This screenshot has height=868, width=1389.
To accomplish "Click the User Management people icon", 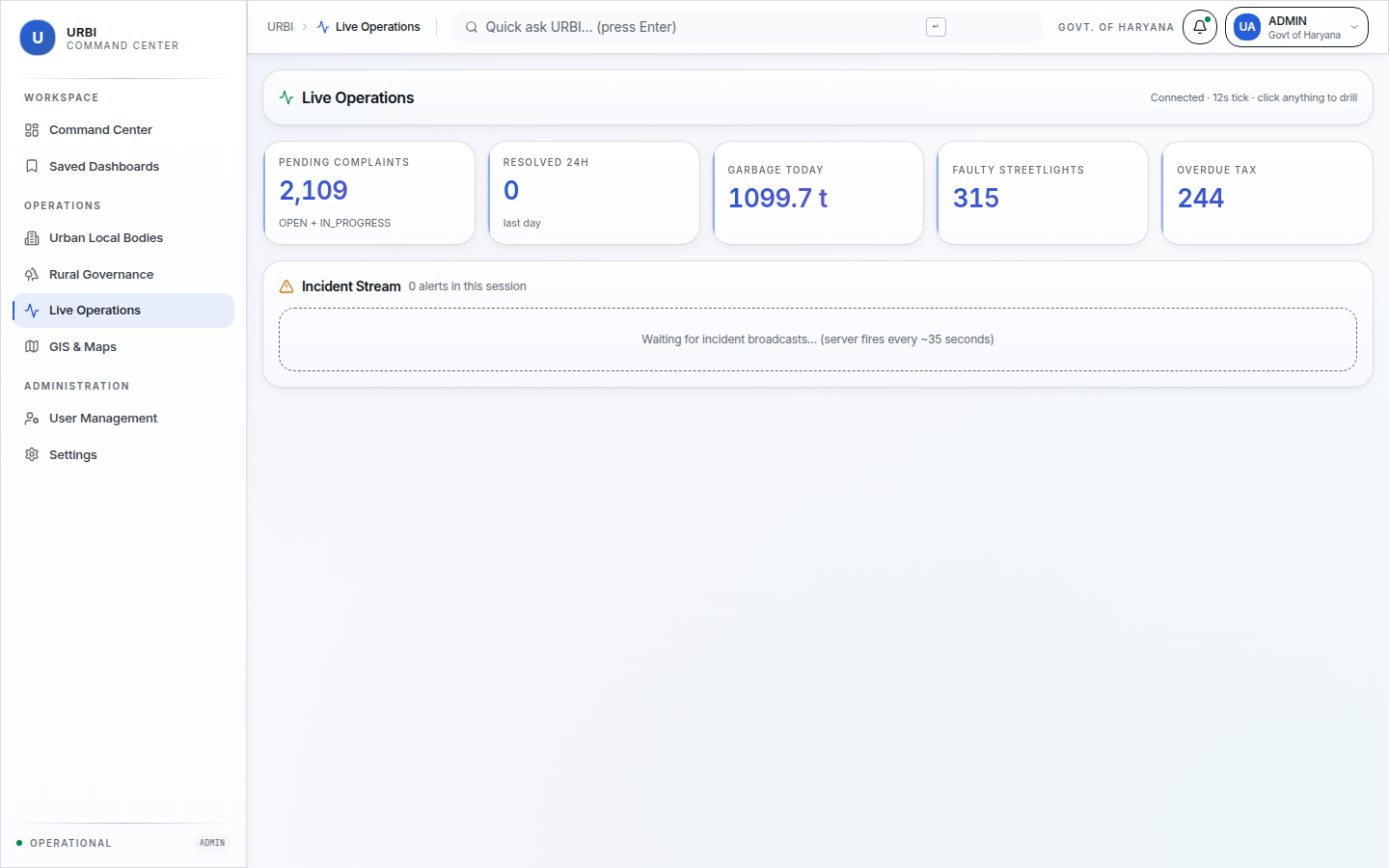I will (32, 419).
